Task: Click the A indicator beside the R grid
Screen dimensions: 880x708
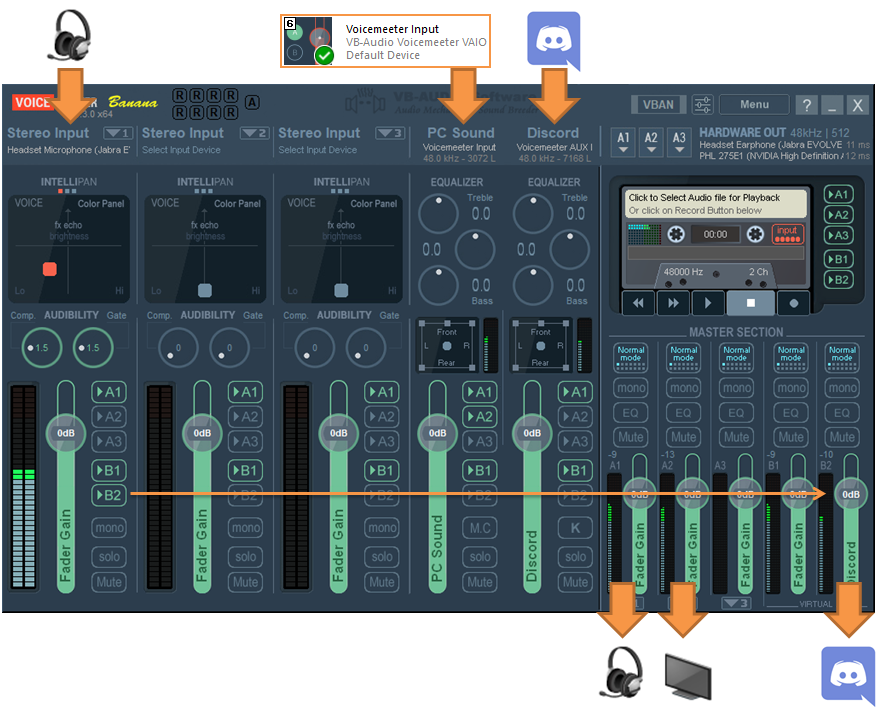Action: 252,102
